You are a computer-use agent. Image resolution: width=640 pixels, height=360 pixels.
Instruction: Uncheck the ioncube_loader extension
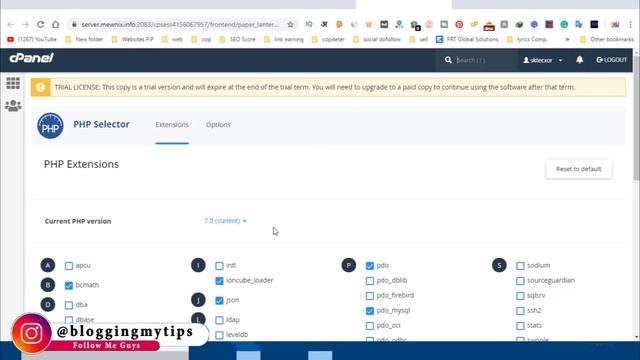[x=219, y=281]
